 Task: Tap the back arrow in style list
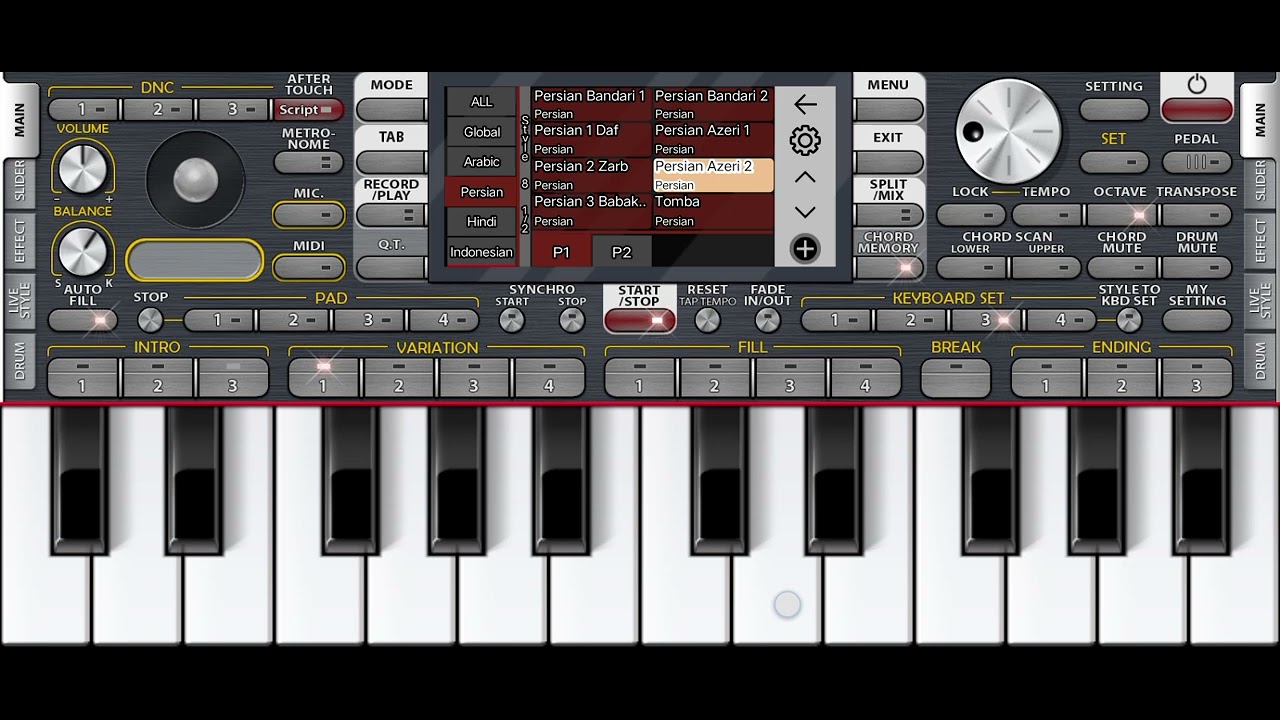805,104
